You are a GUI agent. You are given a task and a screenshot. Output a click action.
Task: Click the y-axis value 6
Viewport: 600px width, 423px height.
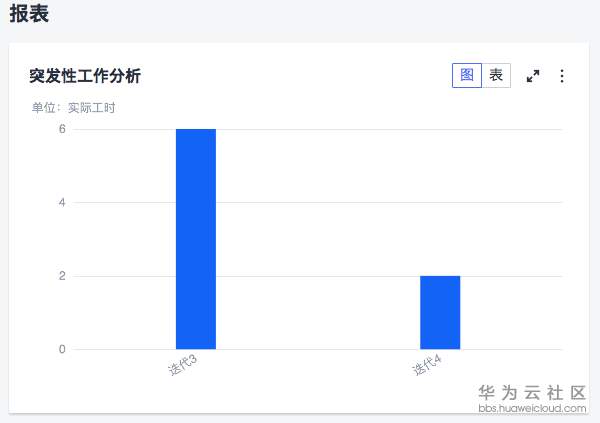(62, 129)
